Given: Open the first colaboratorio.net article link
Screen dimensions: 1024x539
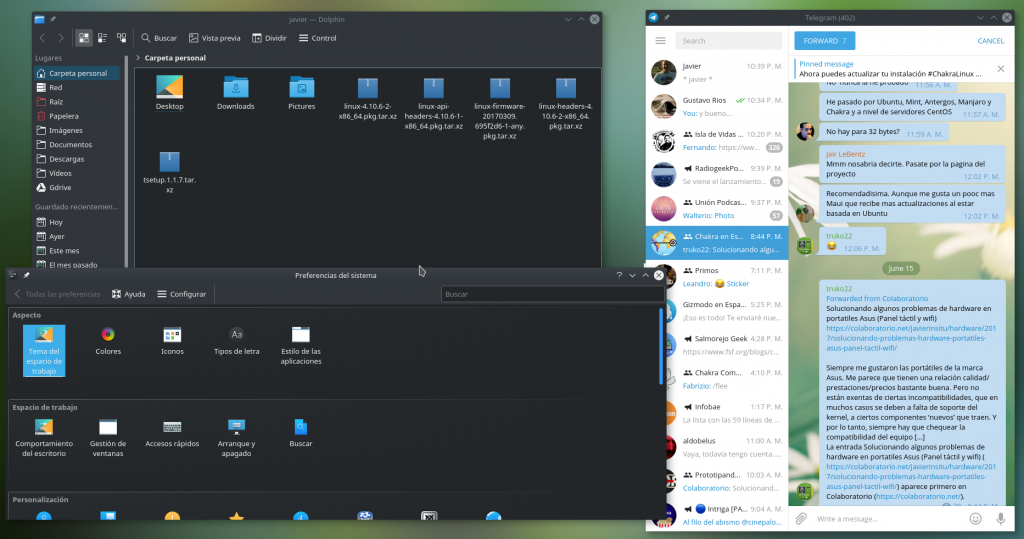Looking at the screenshot, I should coord(910,338).
